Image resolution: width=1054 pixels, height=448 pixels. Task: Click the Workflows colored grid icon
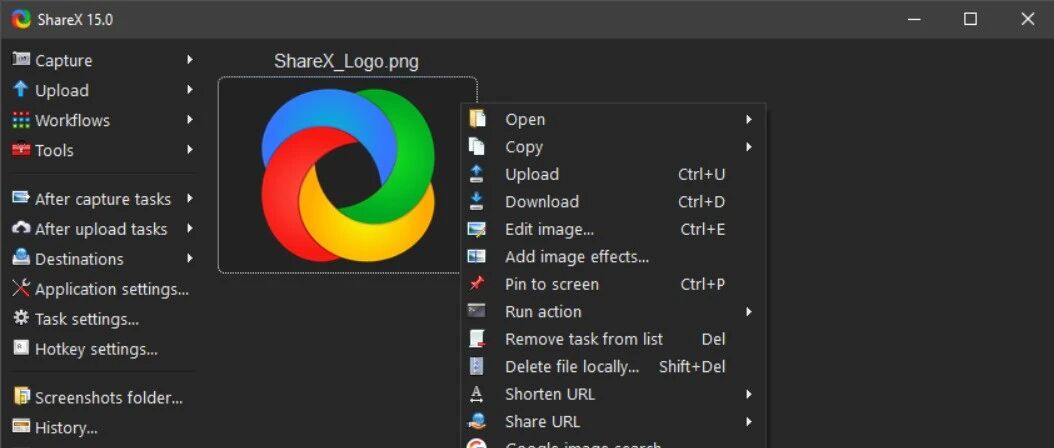22,120
